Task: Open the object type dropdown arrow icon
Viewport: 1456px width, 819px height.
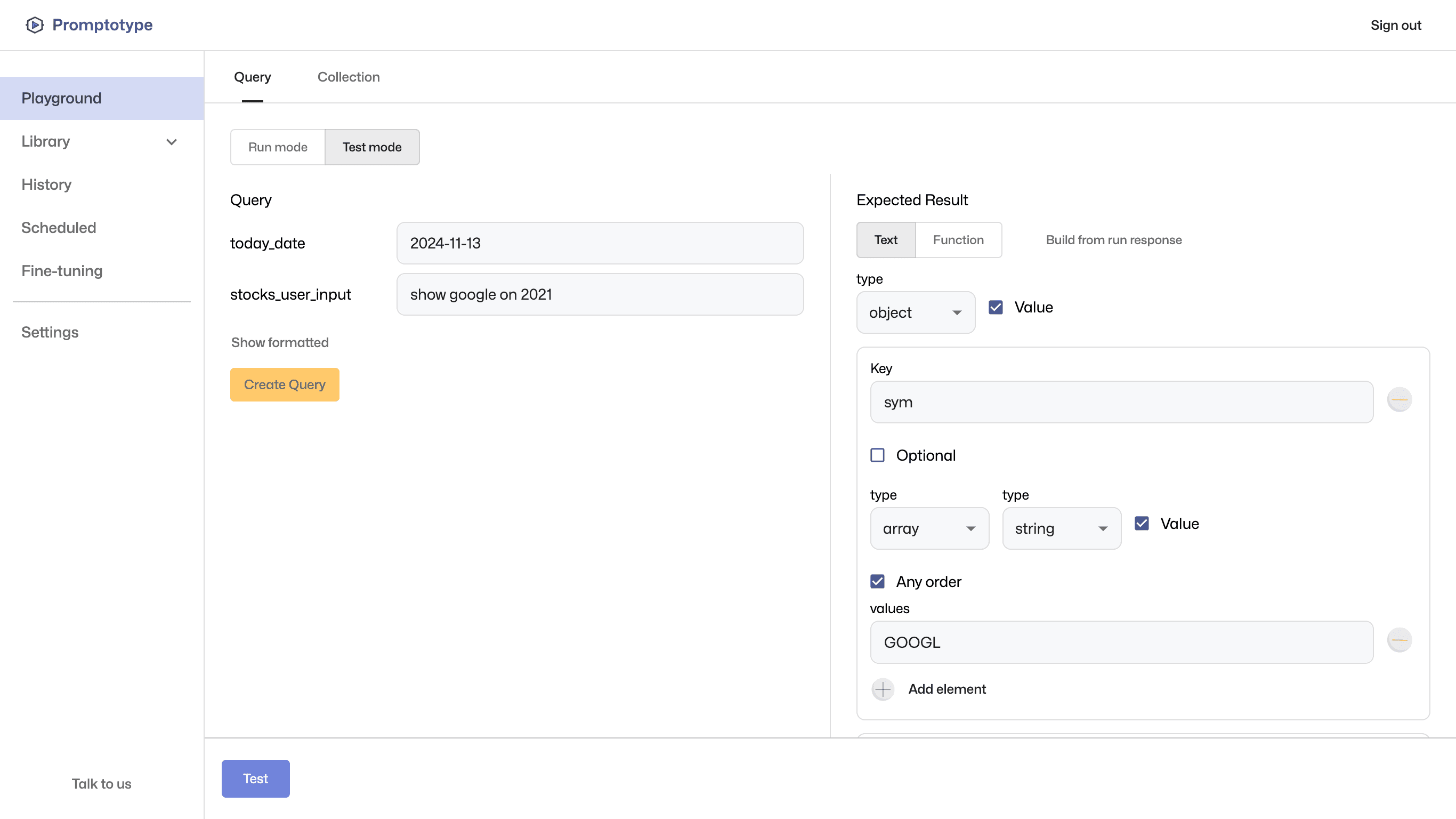Action: point(957,312)
